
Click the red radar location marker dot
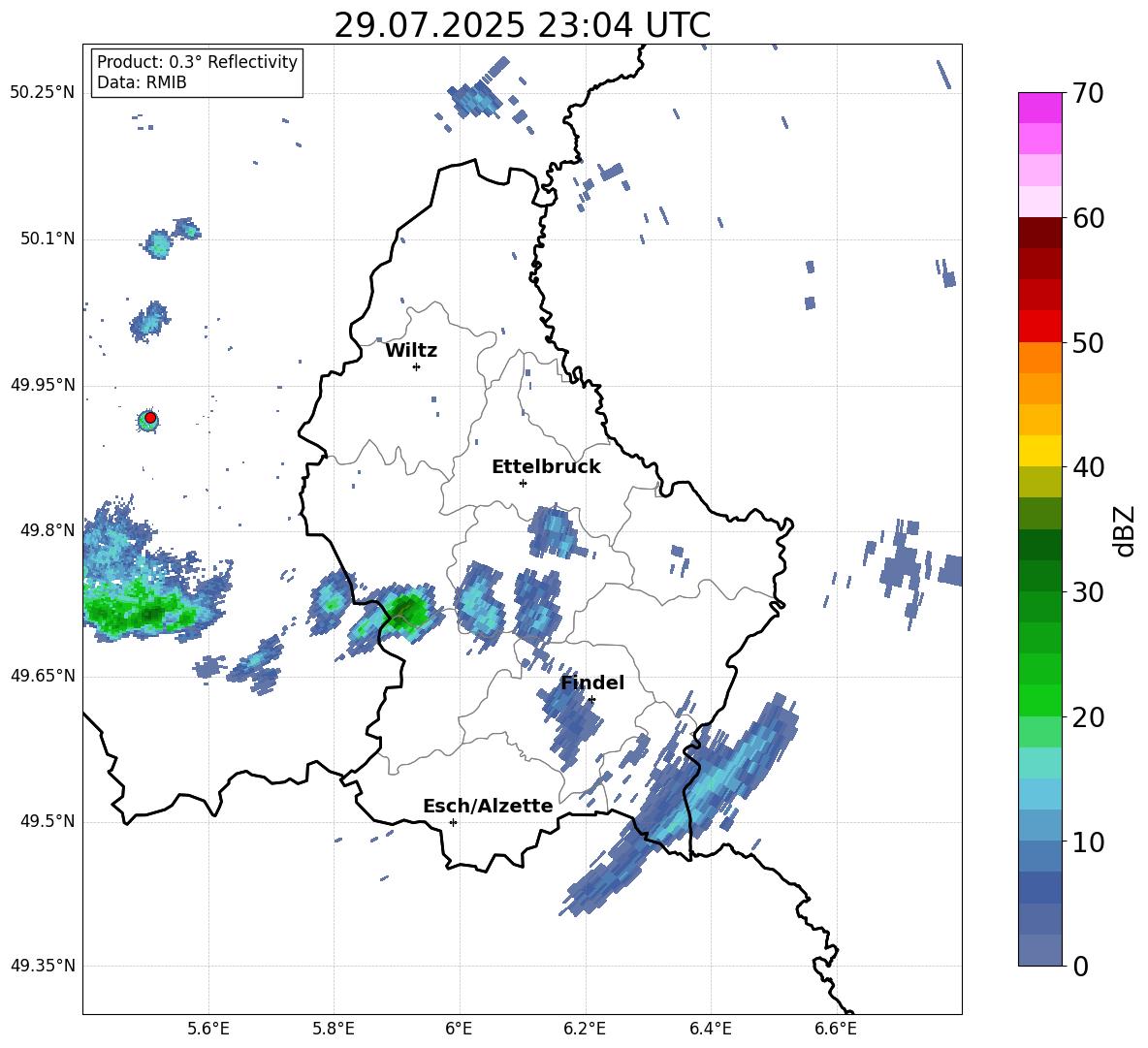(150, 418)
